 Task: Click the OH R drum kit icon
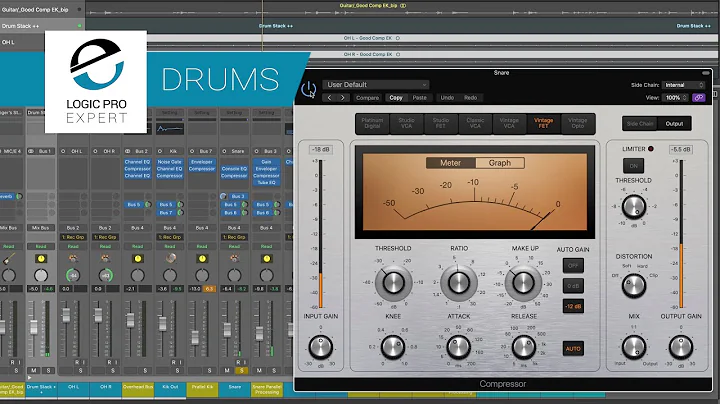coord(105,259)
